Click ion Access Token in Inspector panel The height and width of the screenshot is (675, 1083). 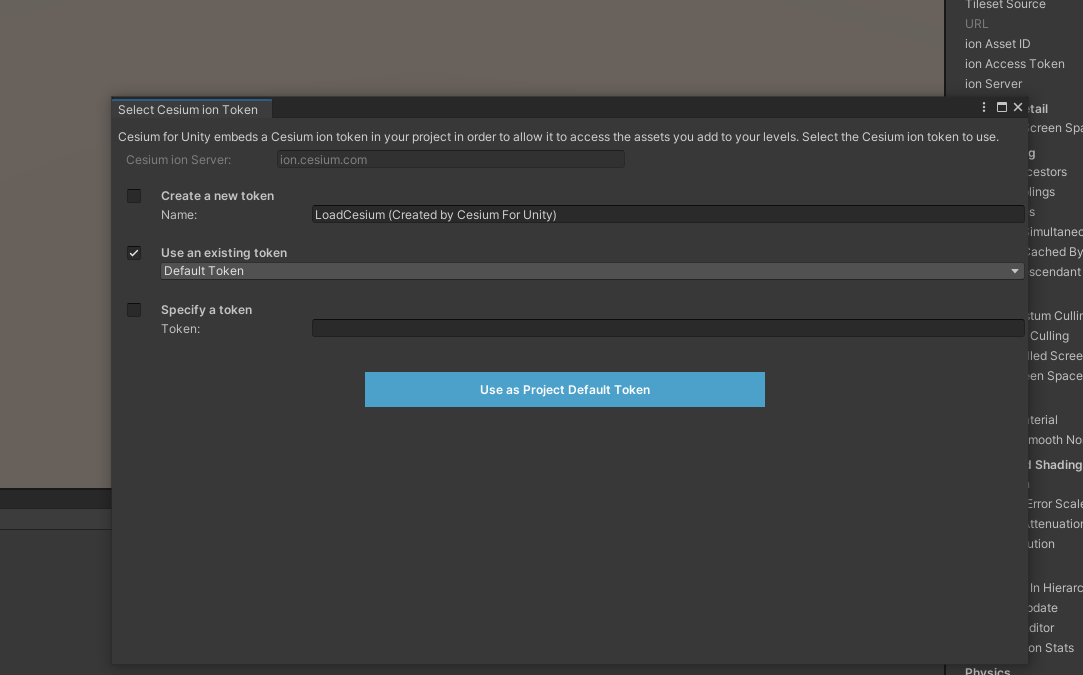(1015, 64)
